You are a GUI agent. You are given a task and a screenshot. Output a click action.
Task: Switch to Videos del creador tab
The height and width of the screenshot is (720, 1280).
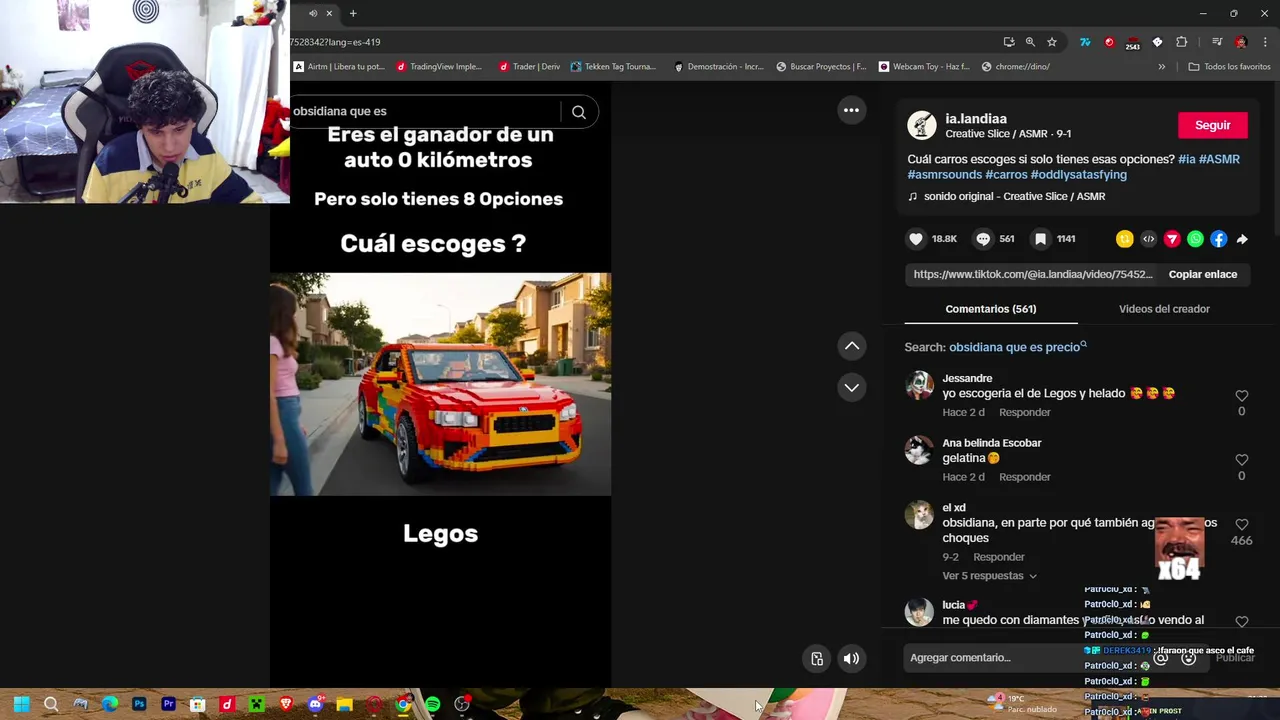coord(1164,309)
